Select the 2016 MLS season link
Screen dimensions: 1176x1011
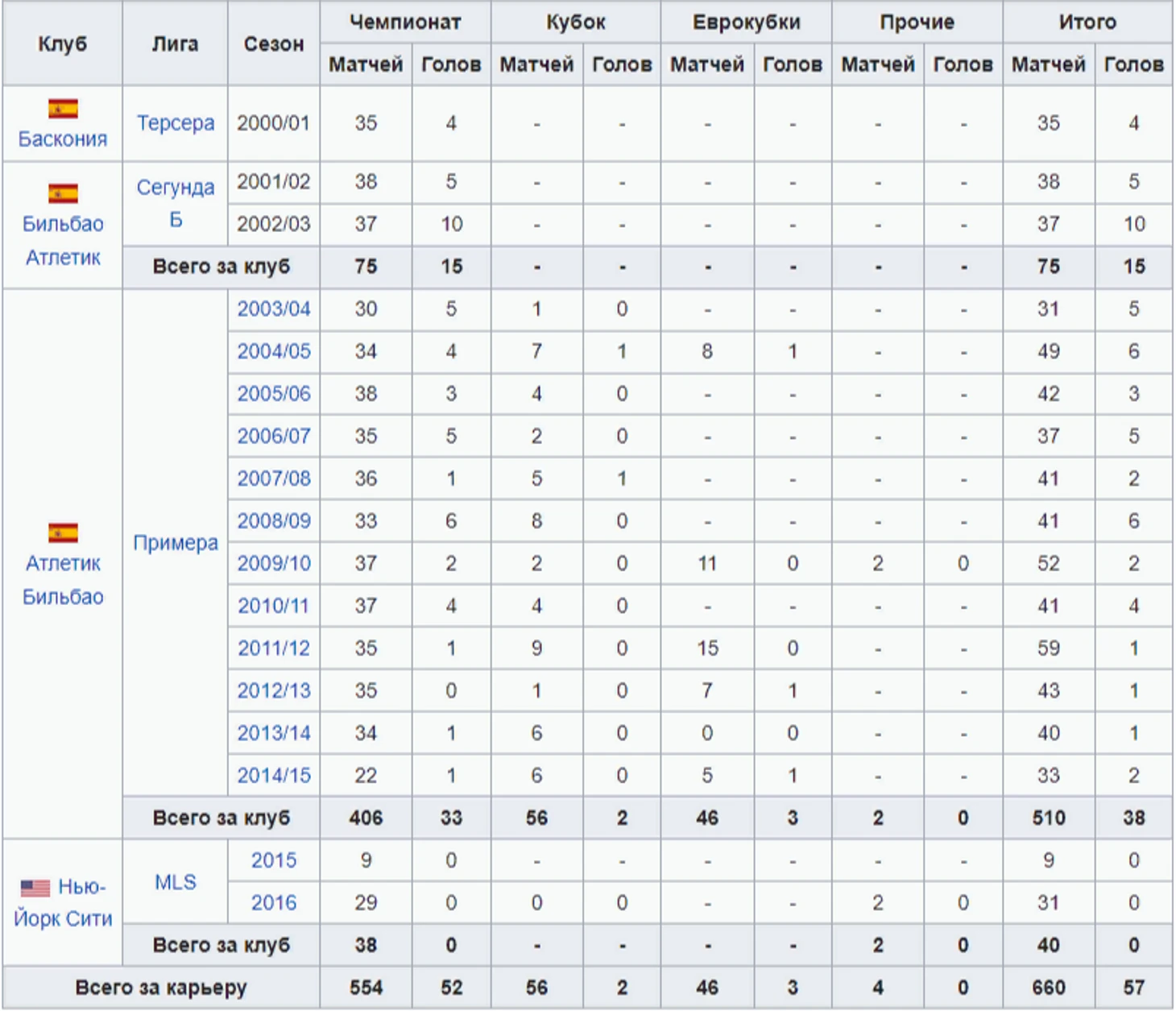274,903
